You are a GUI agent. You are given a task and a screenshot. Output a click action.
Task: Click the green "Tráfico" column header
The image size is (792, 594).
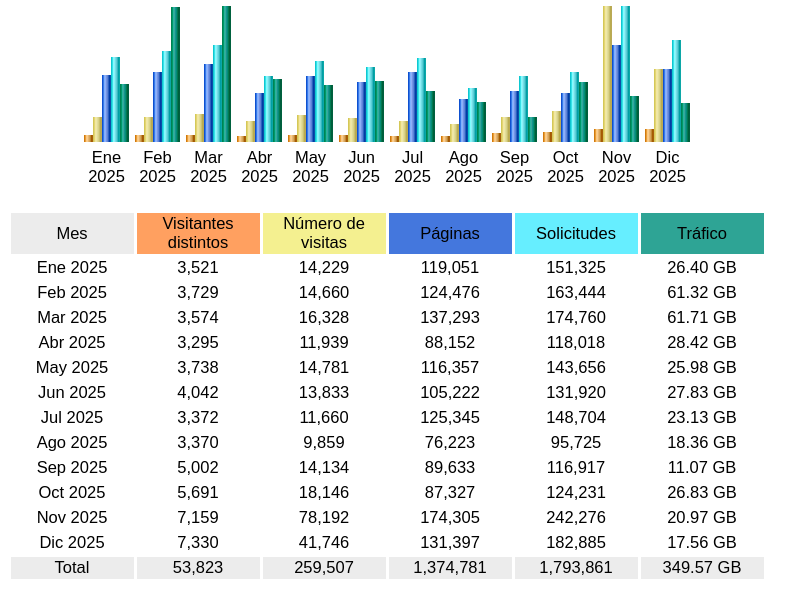pyautogui.click(x=702, y=233)
